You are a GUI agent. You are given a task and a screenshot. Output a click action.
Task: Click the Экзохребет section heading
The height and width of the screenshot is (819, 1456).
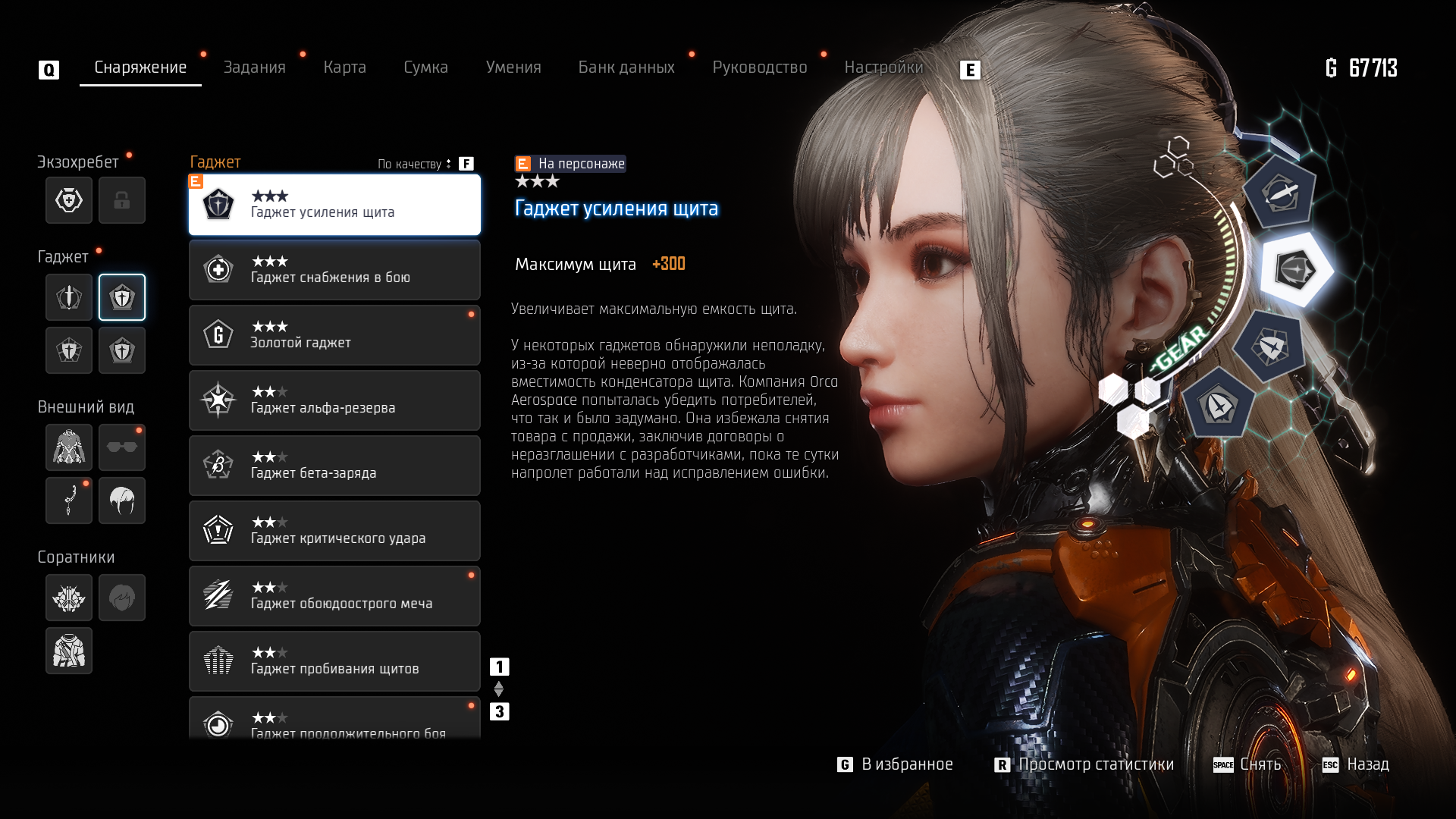click(78, 162)
